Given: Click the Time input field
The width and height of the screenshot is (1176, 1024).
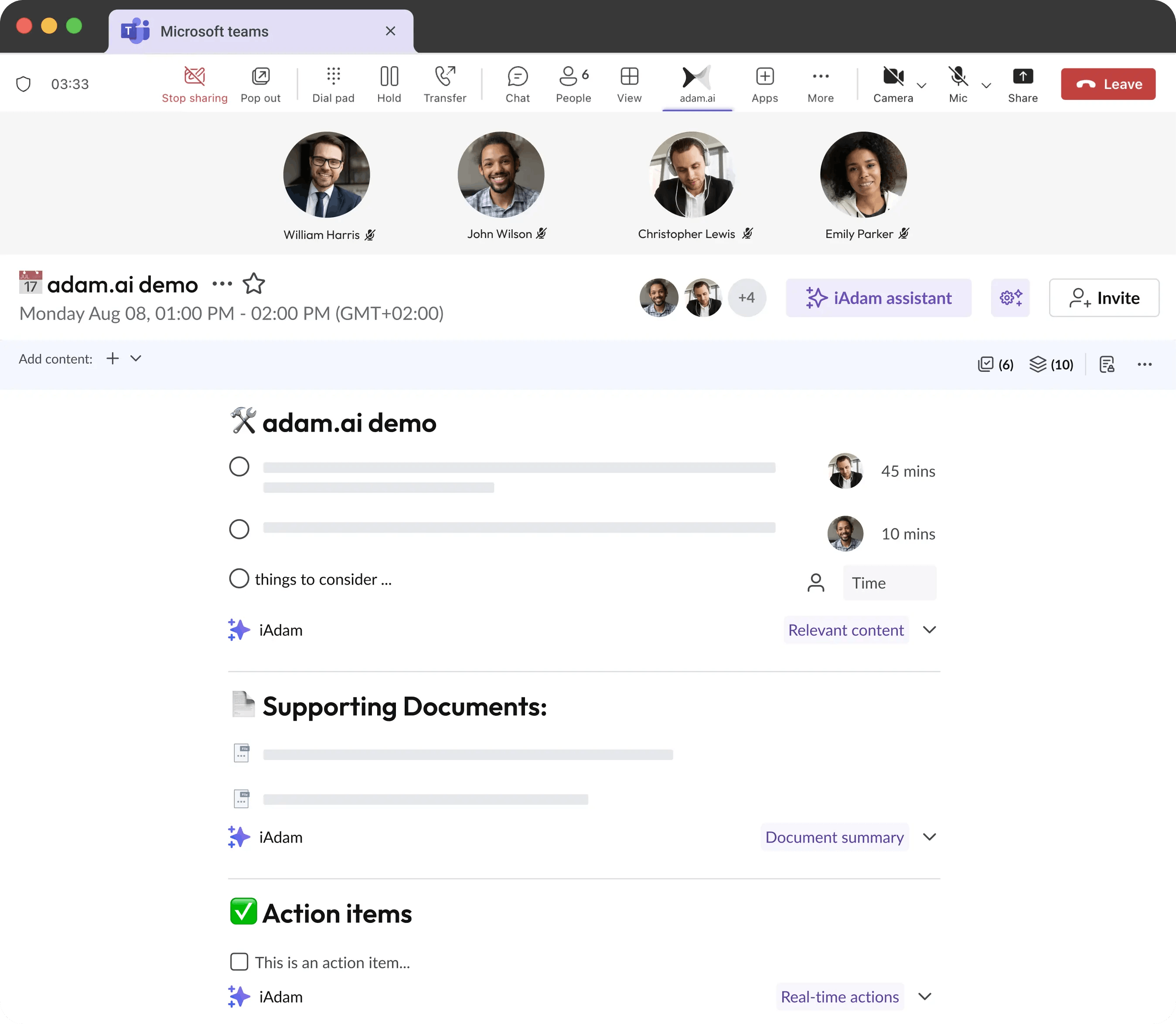Looking at the screenshot, I should [889, 583].
